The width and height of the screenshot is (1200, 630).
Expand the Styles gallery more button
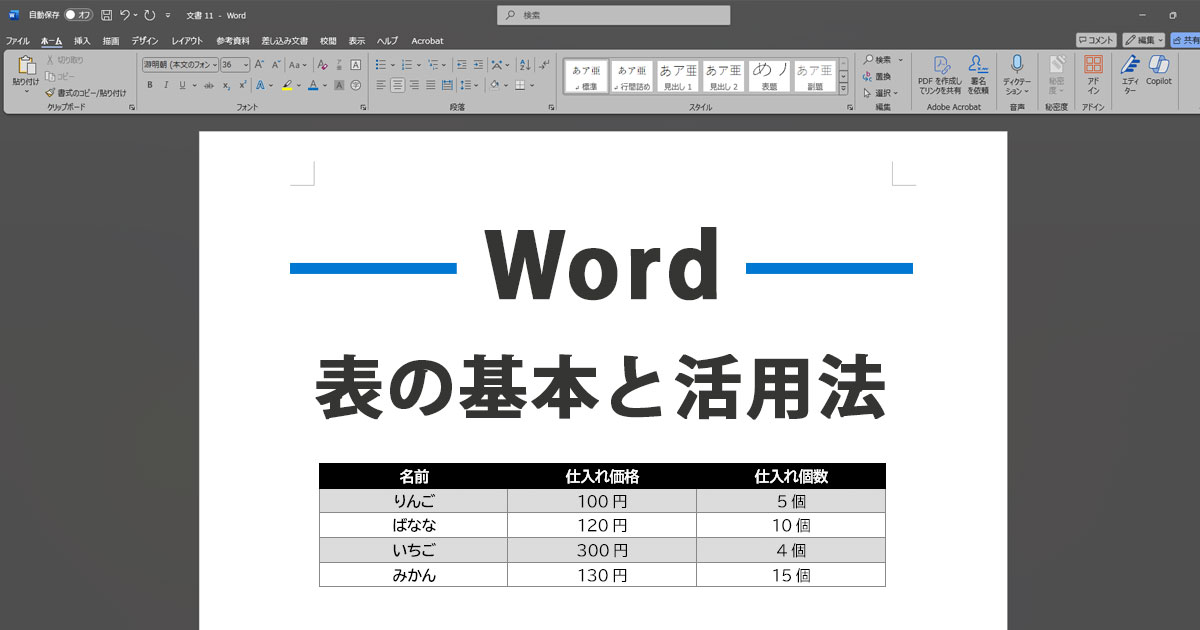coord(843,88)
